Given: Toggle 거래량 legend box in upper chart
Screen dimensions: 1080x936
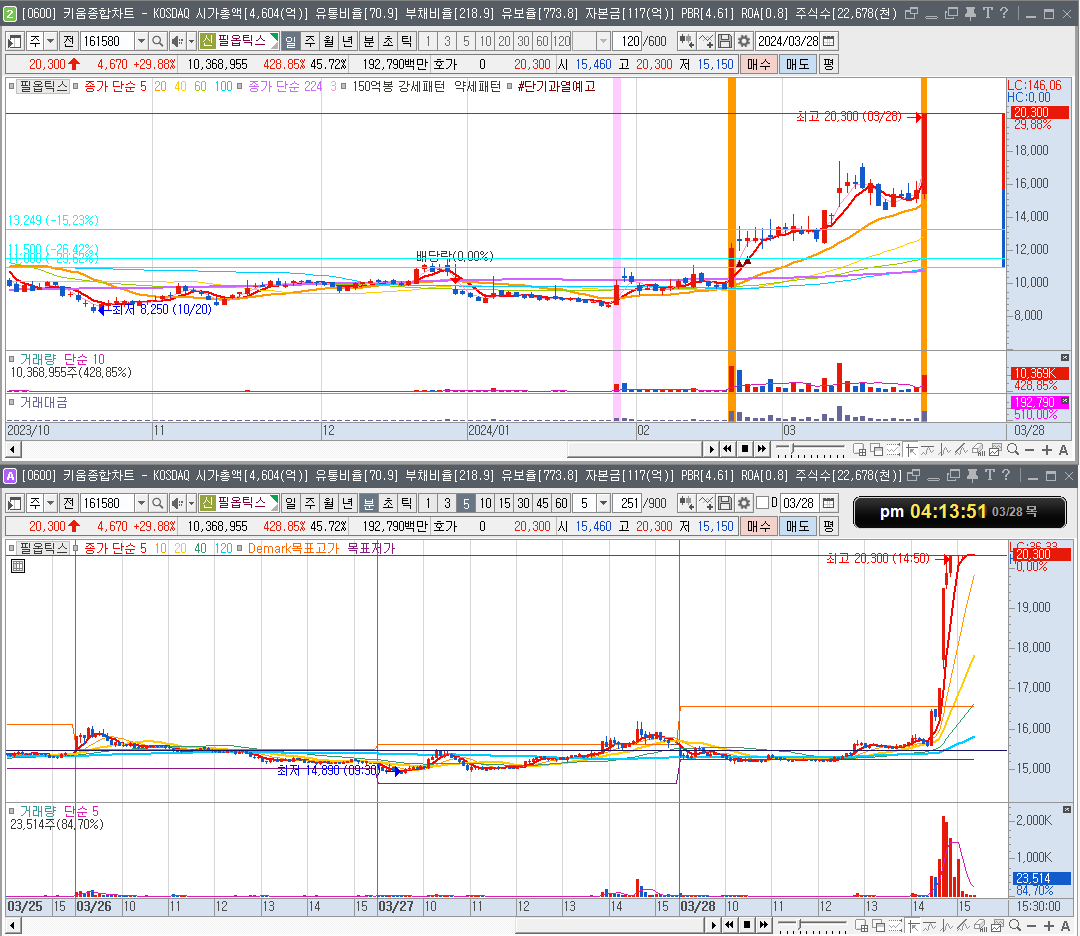Looking at the screenshot, I should 12,359.
